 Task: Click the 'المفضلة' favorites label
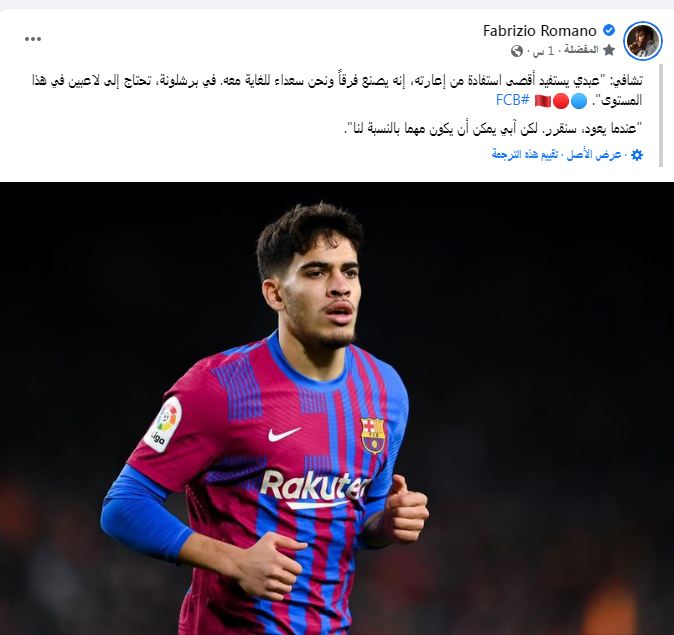pos(581,50)
